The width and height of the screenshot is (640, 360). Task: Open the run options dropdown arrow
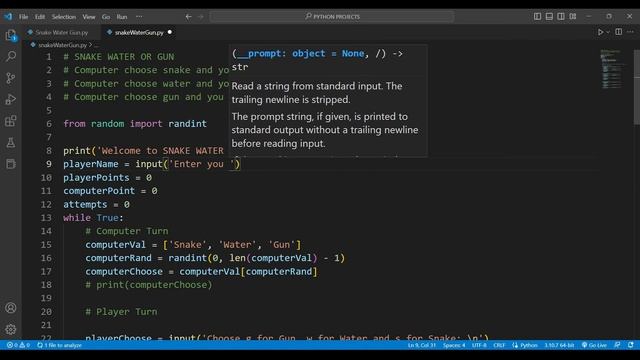click(608, 32)
